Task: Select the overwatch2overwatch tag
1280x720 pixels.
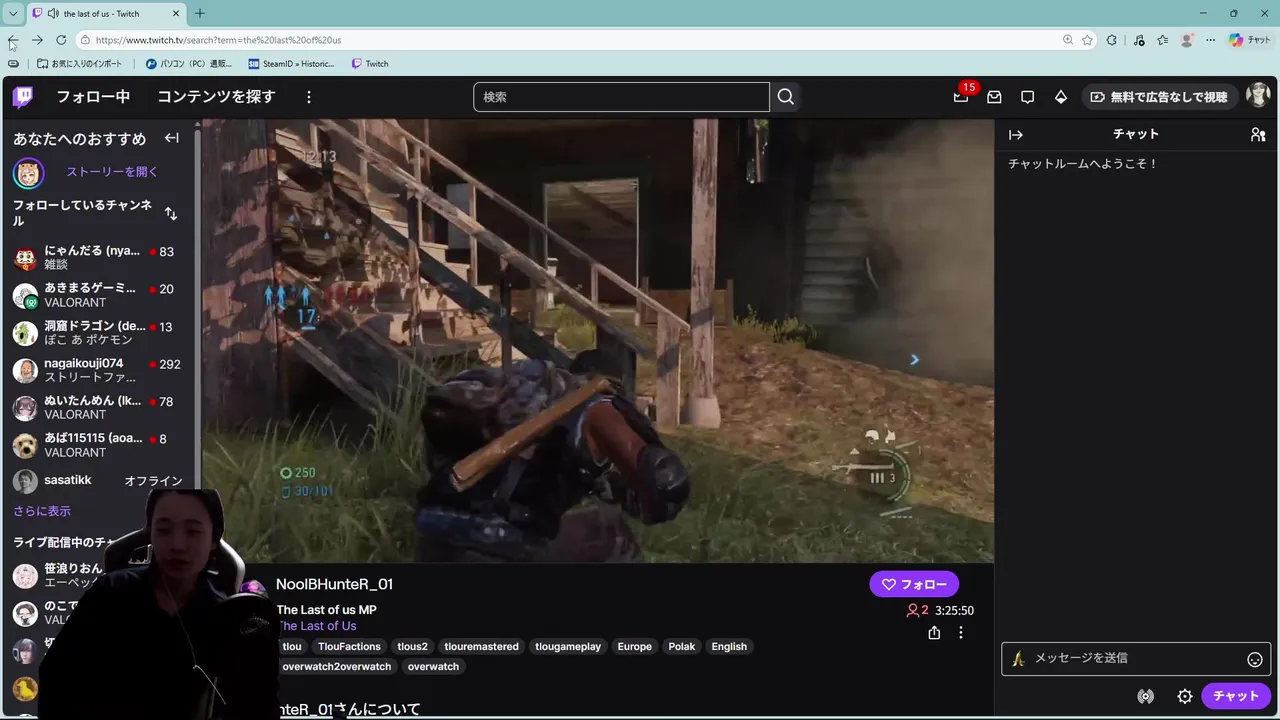Action: click(336, 667)
